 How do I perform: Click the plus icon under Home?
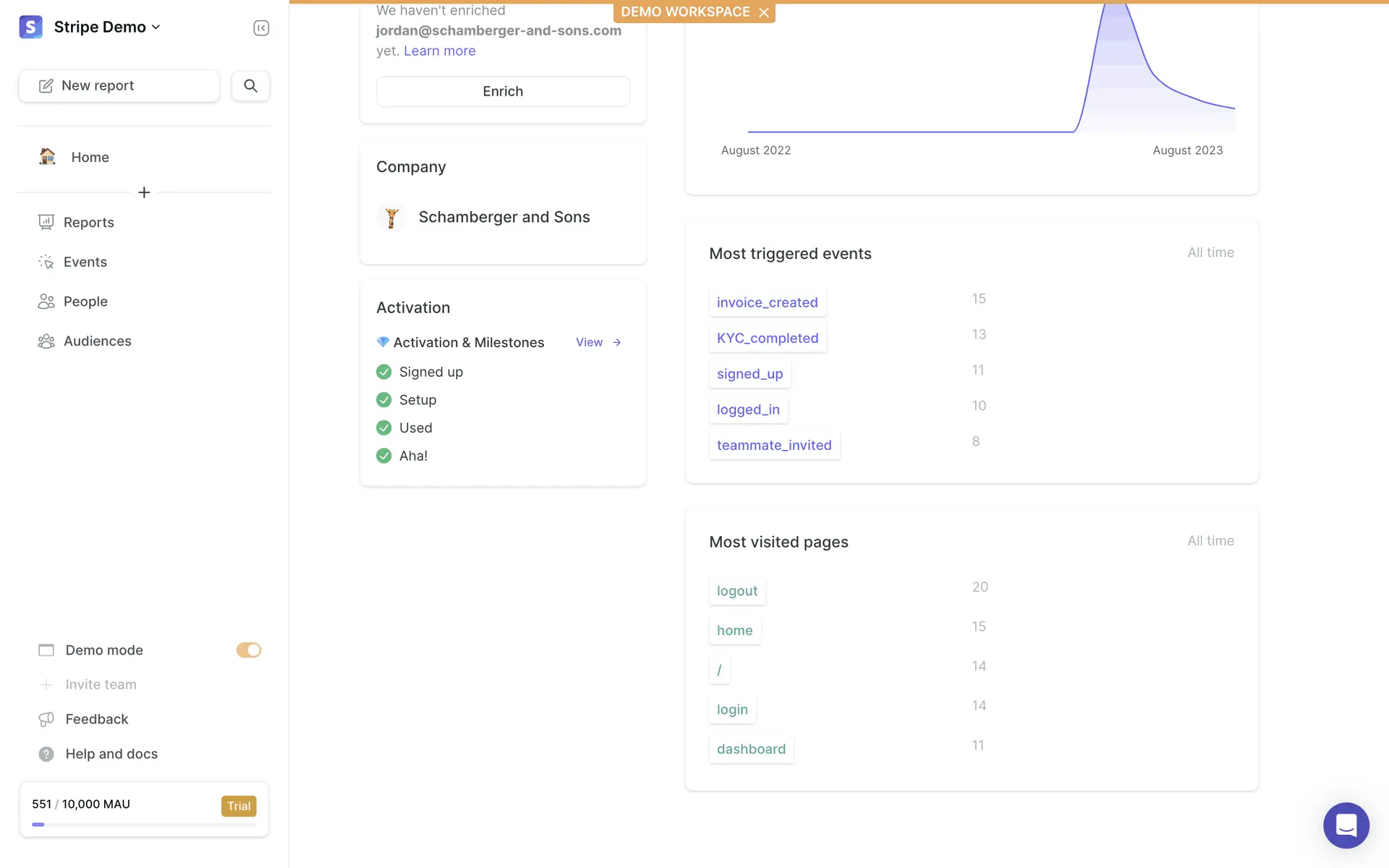coord(144,192)
